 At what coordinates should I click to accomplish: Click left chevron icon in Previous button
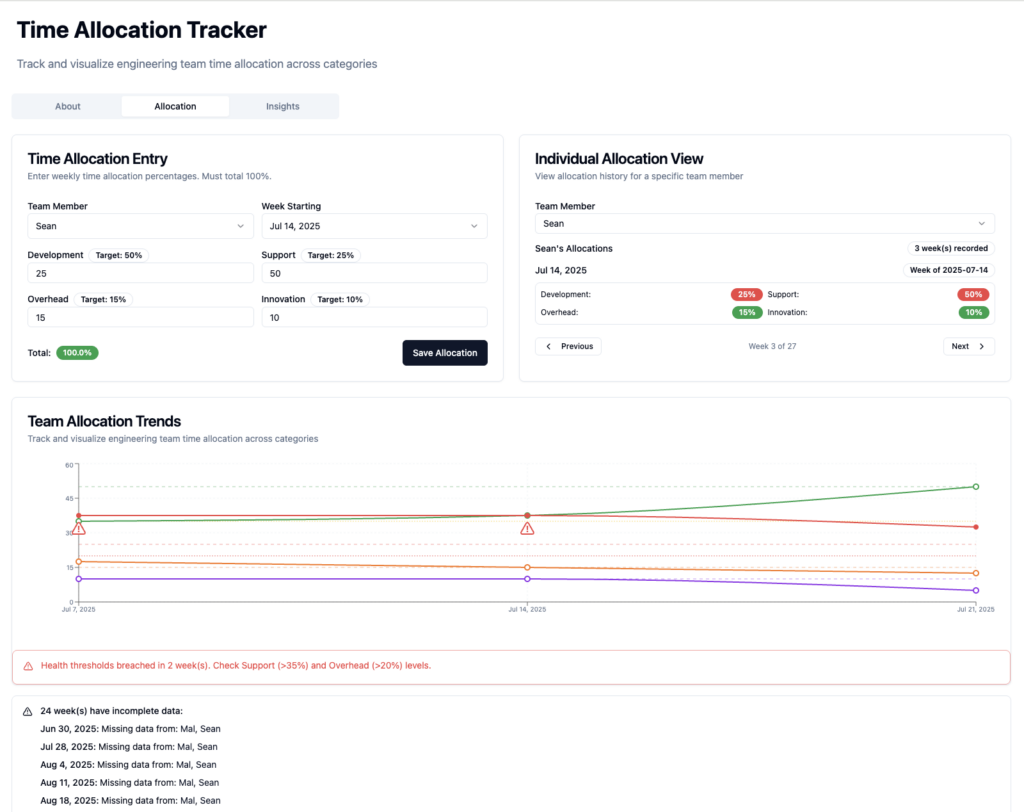[549, 346]
